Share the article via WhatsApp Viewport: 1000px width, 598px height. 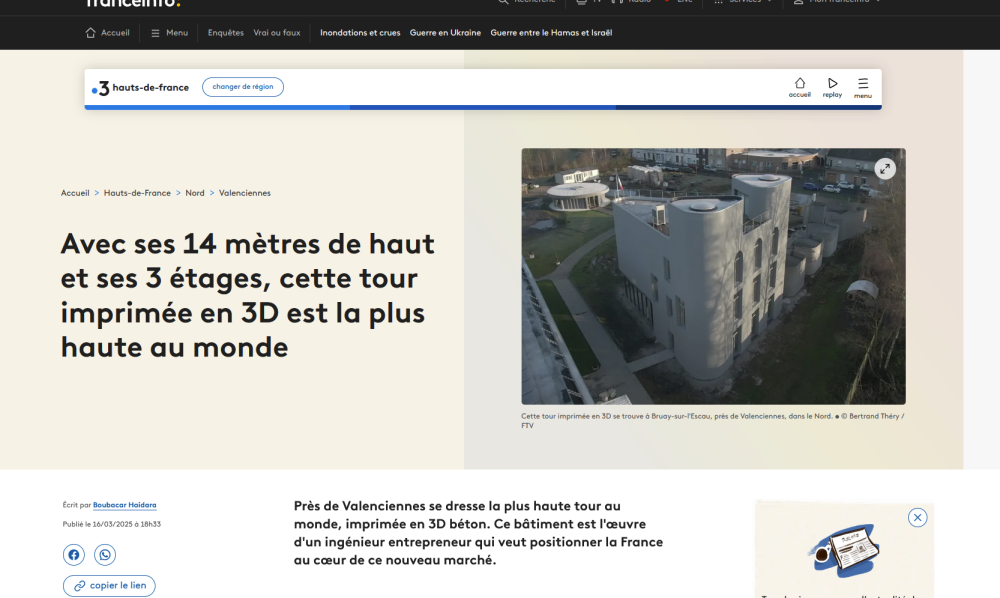tap(105, 555)
